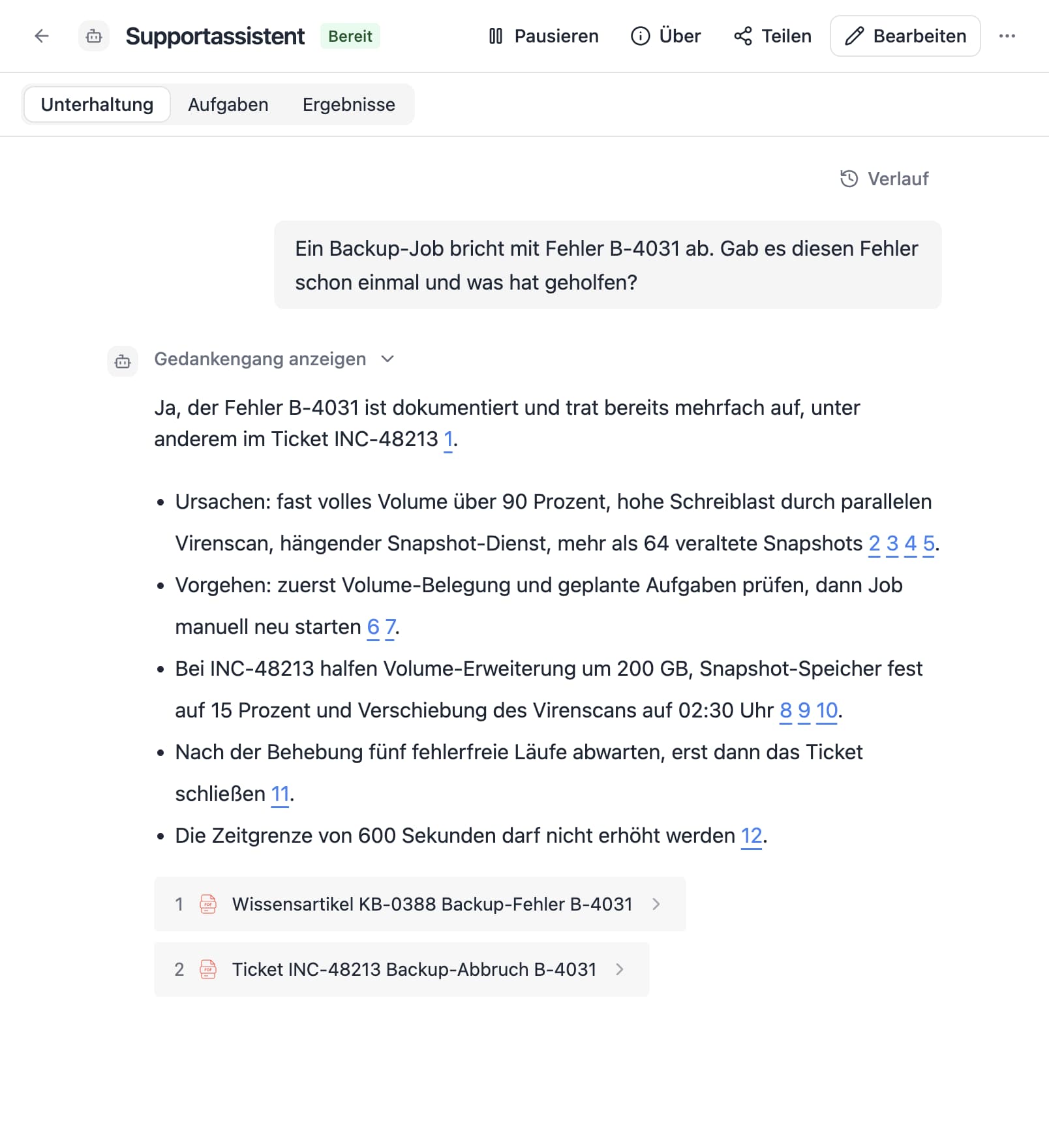The height and width of the screenshot is (1148, 1049).
Task: Go back using the left arrow icon
Action: tap(41, 36)
